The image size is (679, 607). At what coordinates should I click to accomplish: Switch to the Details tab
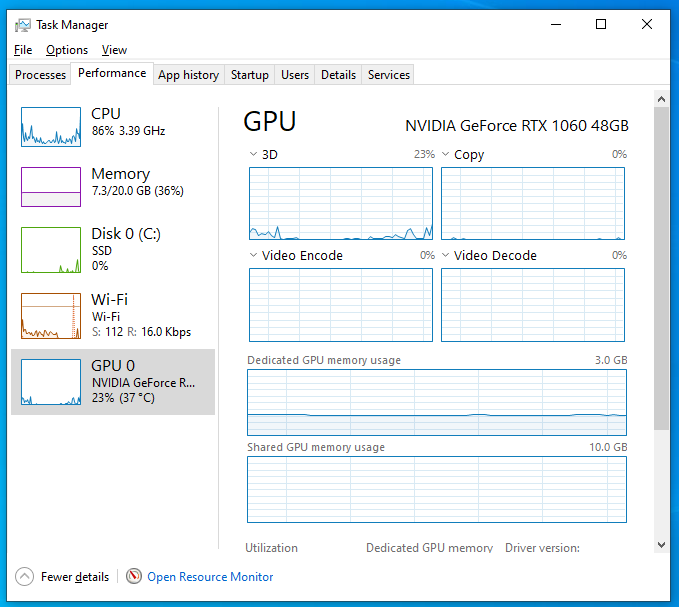pos(338,75)
